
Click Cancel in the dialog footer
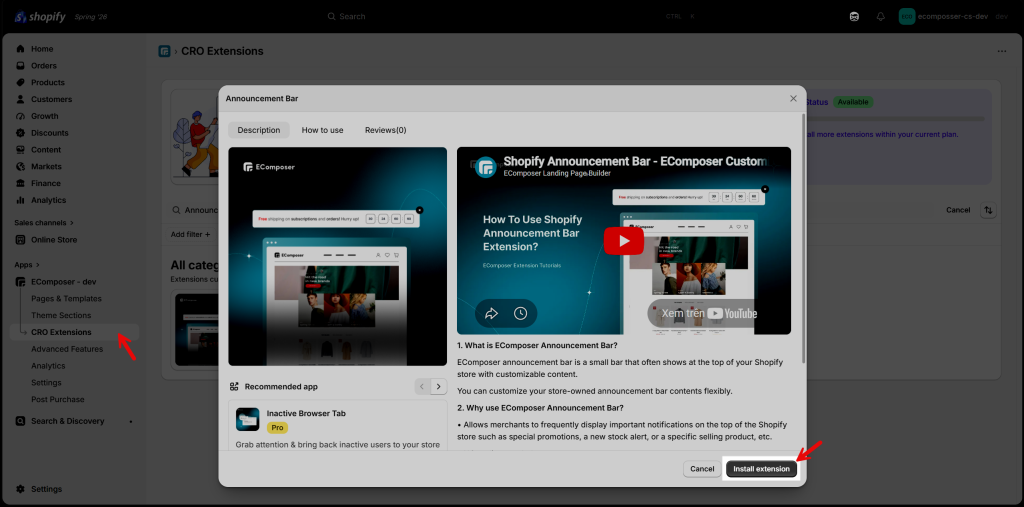coord(702,469)
